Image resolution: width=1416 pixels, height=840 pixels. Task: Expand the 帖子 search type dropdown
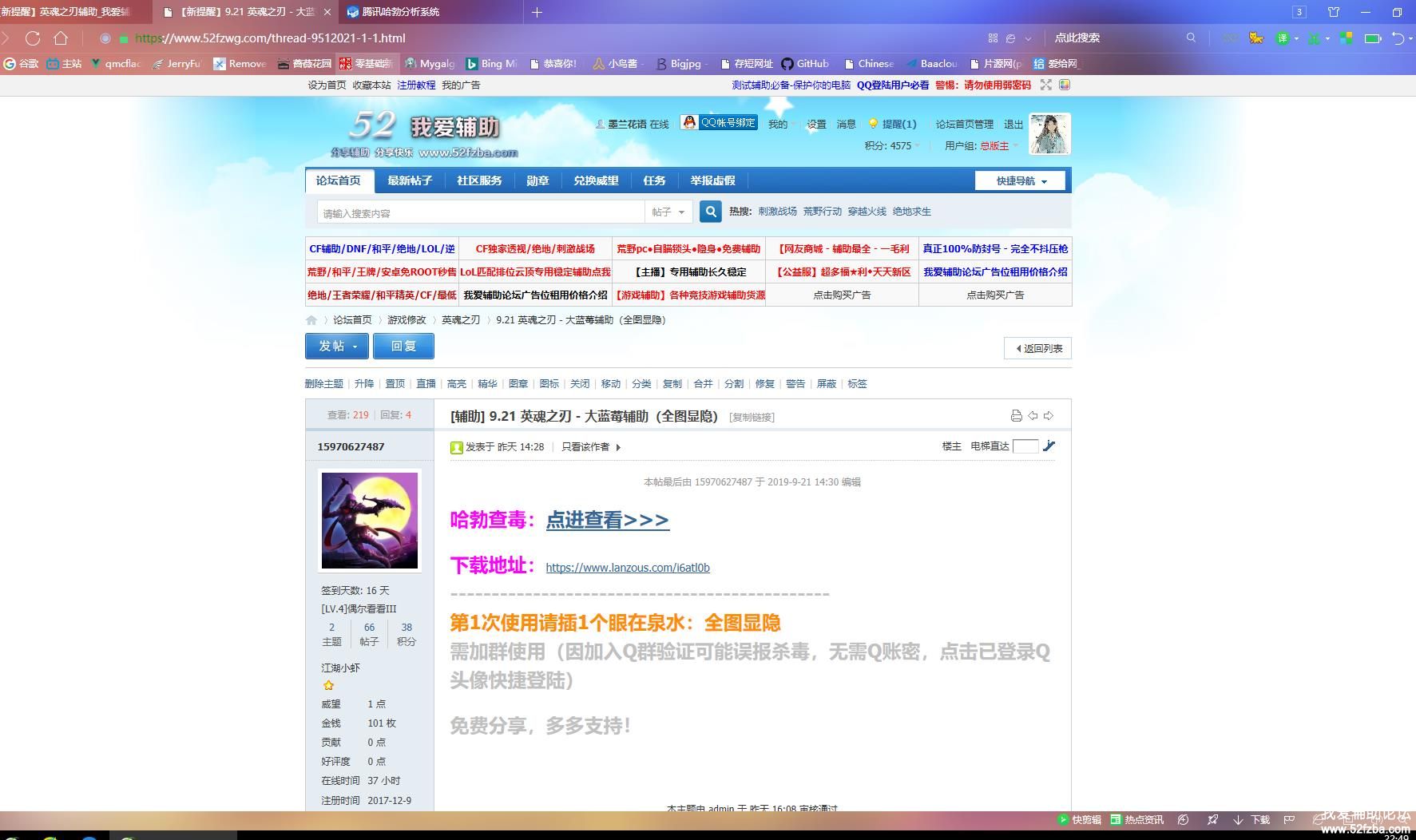668,212
